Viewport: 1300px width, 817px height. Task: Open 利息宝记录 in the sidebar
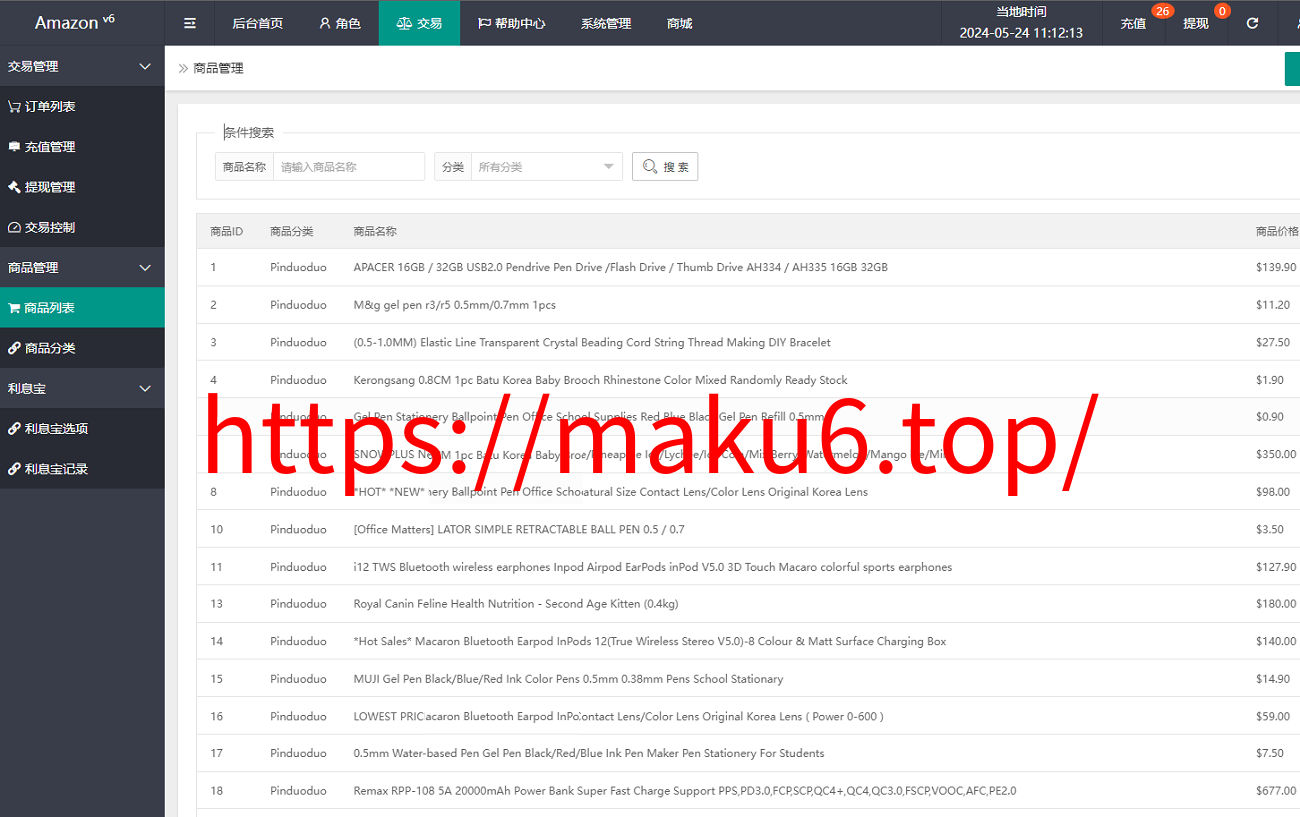(x=82, y=468)
